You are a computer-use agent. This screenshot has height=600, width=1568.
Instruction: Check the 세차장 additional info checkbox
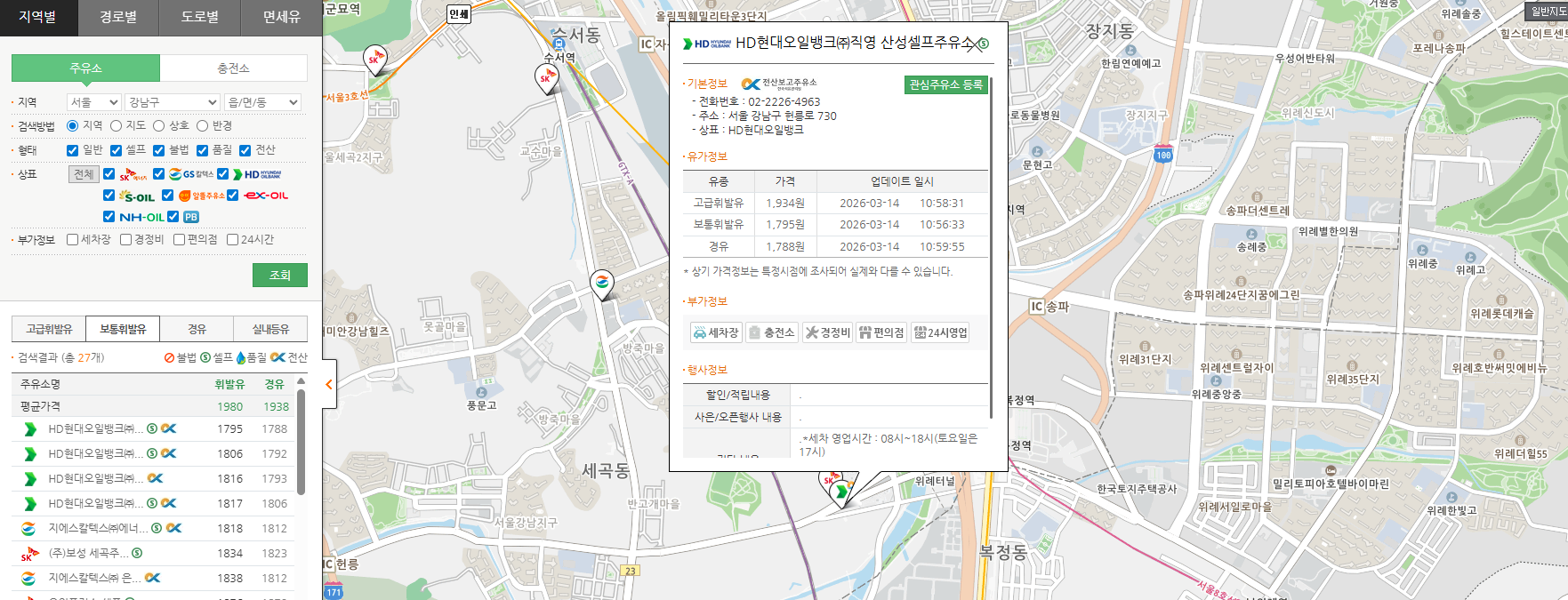pos(73,240)
